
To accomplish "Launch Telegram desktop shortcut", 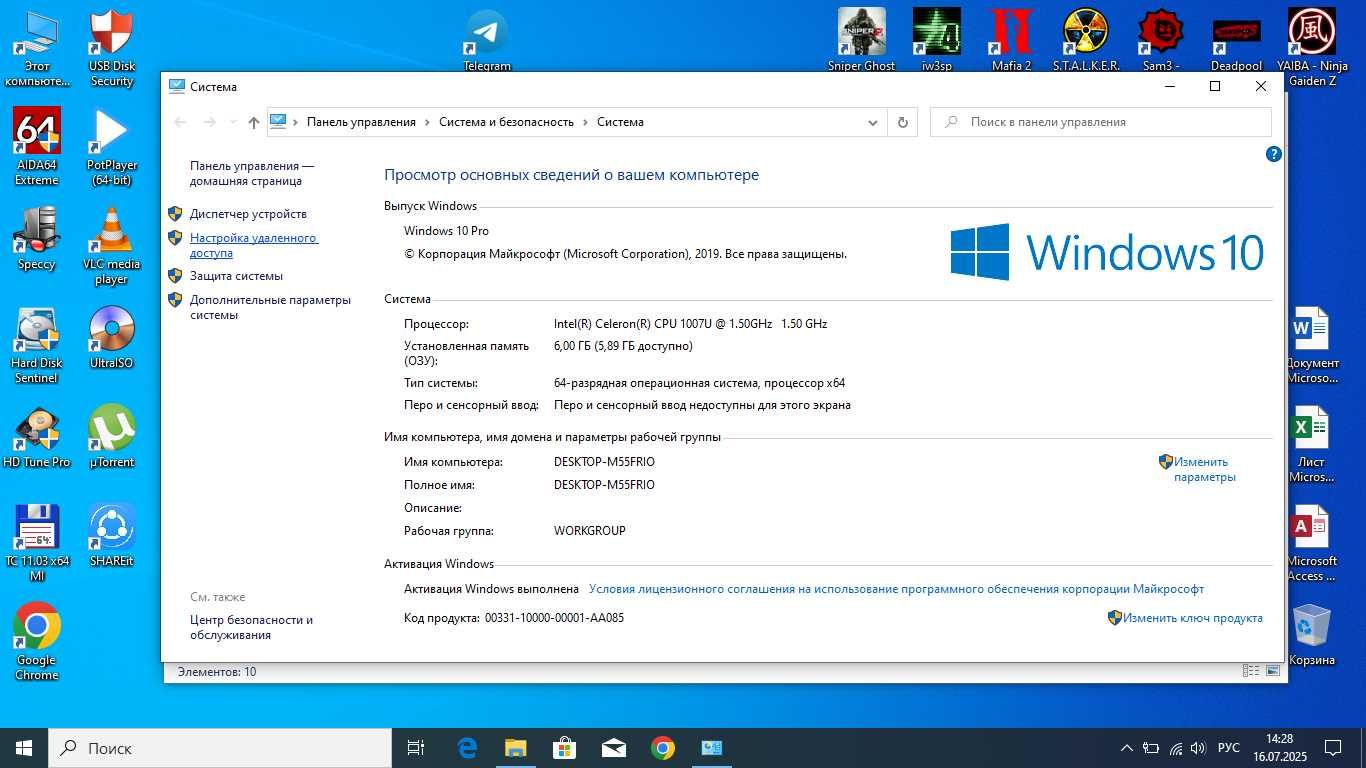I will tap(487, 40).
